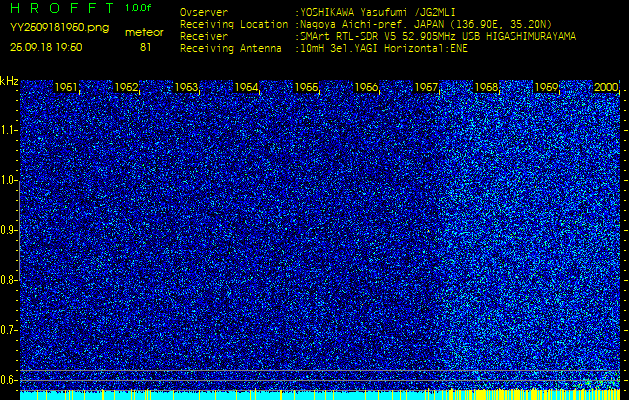Viewport: 629px width, 400px height.
Task: Click the 2000 time marker
Action: [606, 87]
